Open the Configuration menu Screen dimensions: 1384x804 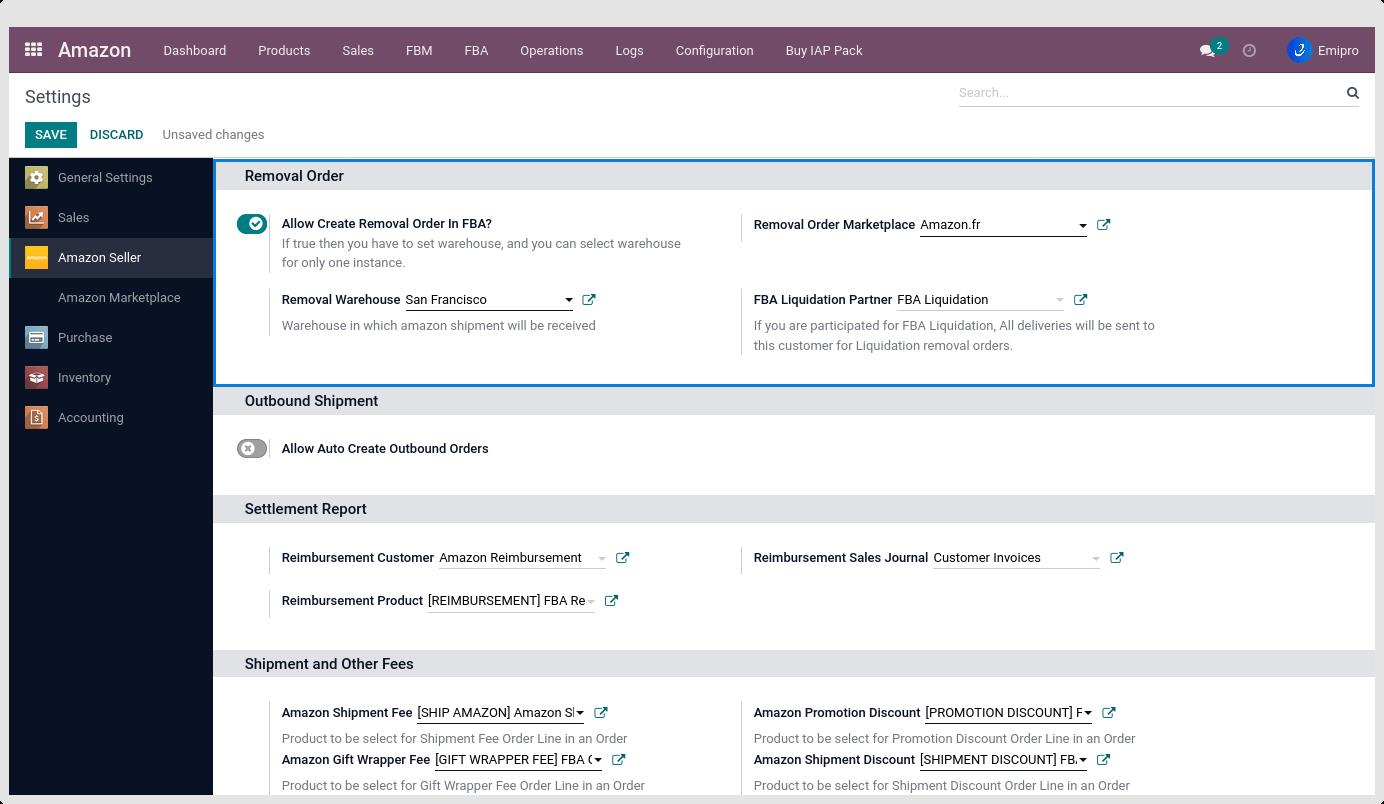(x=714, y=50)
